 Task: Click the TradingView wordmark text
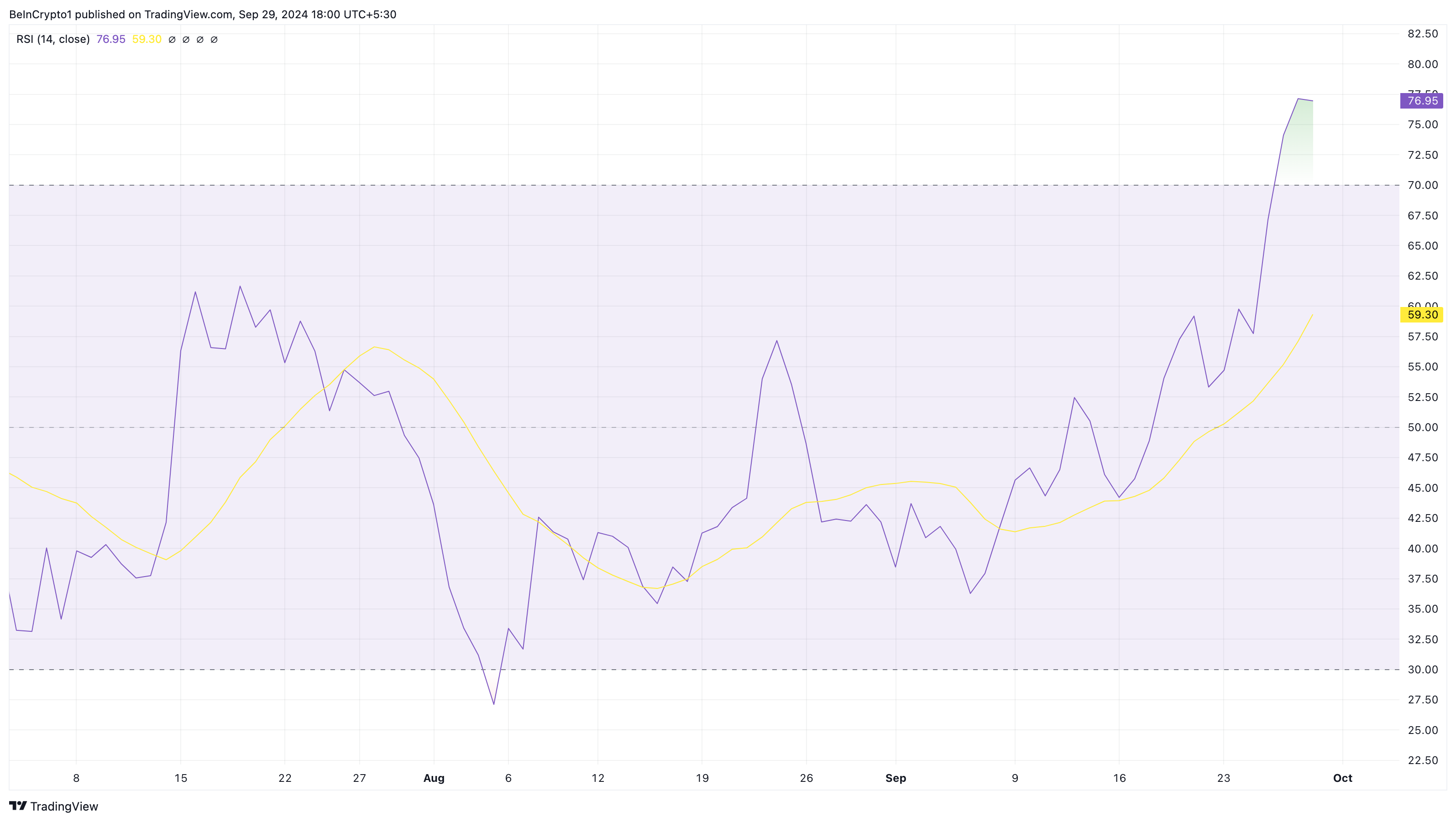[64, 806]
